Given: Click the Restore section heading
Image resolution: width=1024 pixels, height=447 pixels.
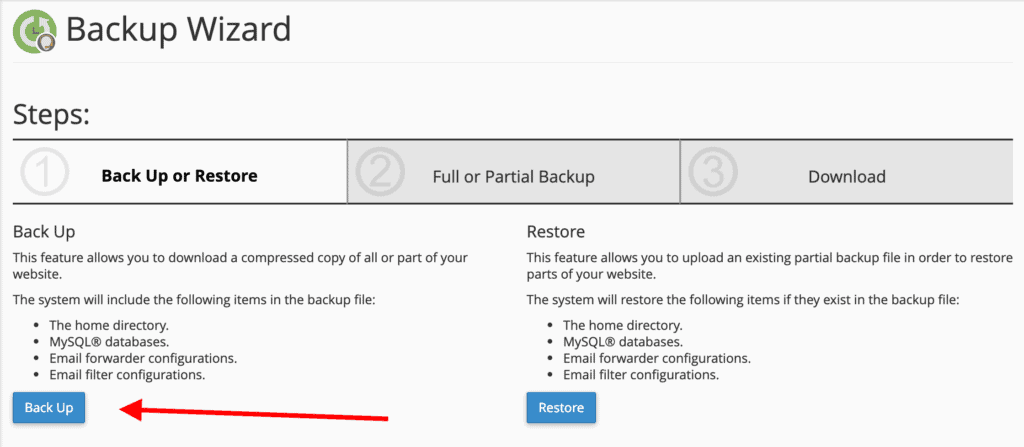Looking at the screenshot, I should pos(555,232).
